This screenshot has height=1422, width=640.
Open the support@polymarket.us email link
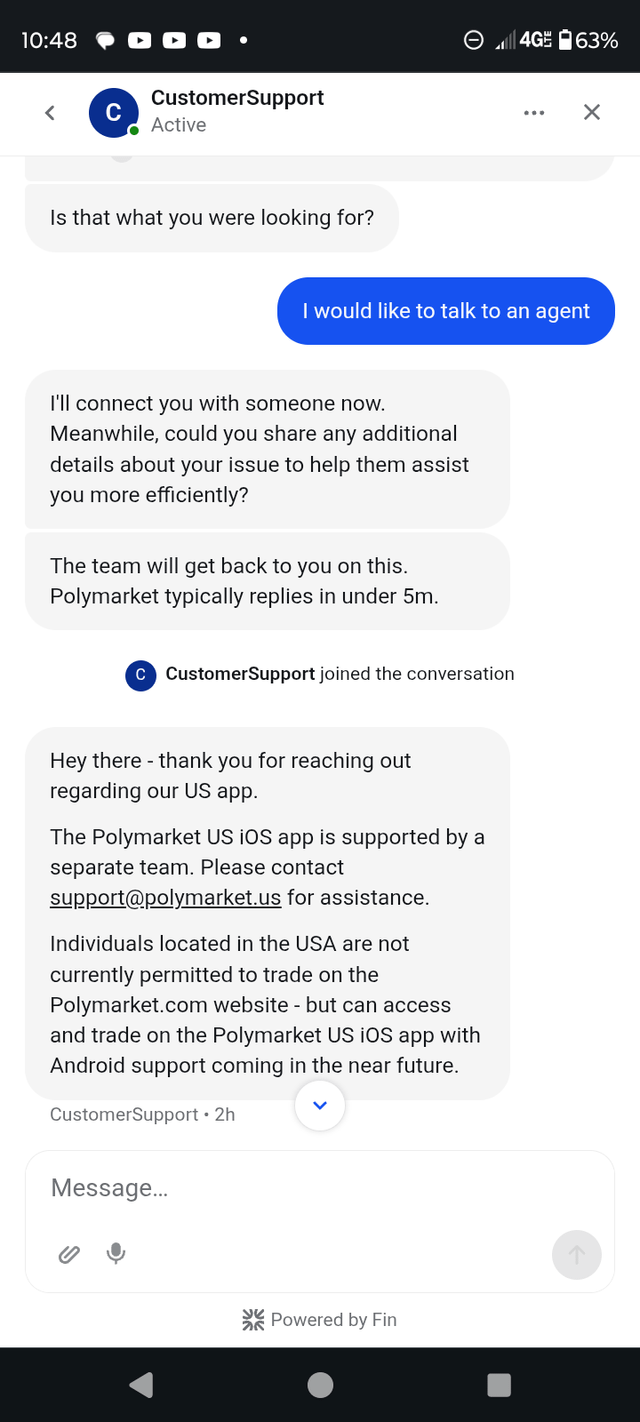[165, 897]
